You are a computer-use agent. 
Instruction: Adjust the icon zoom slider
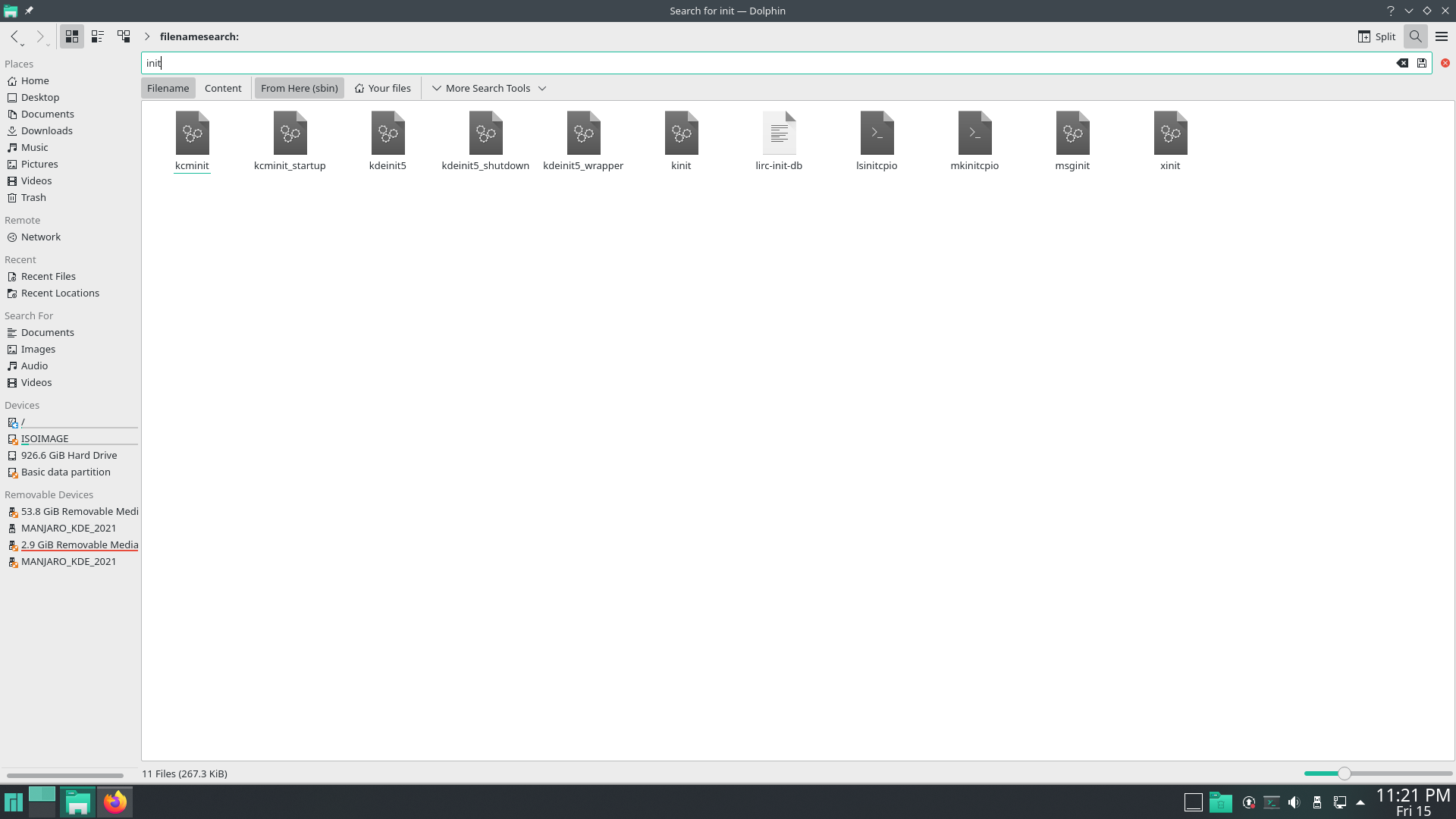click(1344, 773)
